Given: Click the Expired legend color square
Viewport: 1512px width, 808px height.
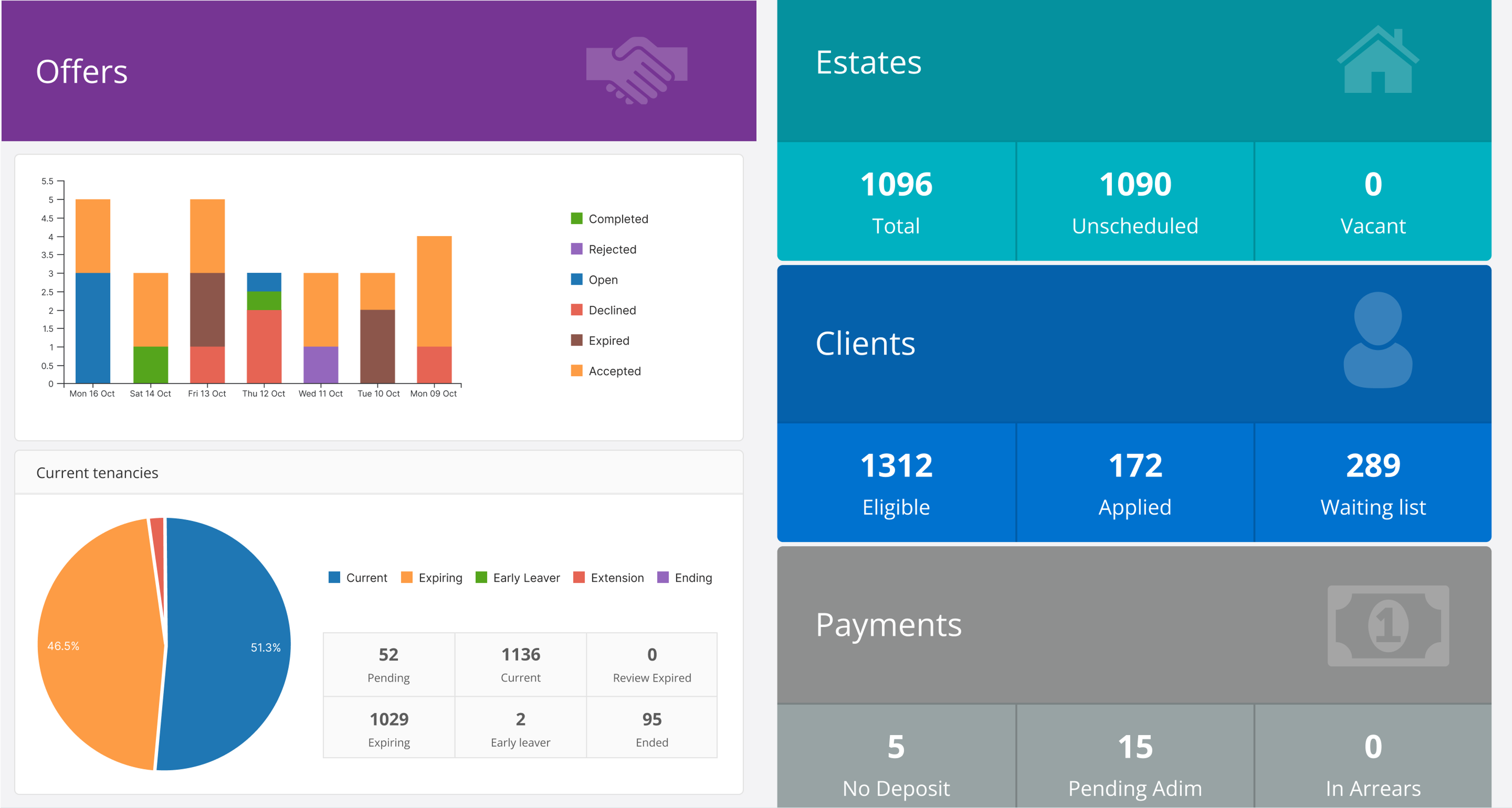Looking at the screenshot, I should point(576,340).
